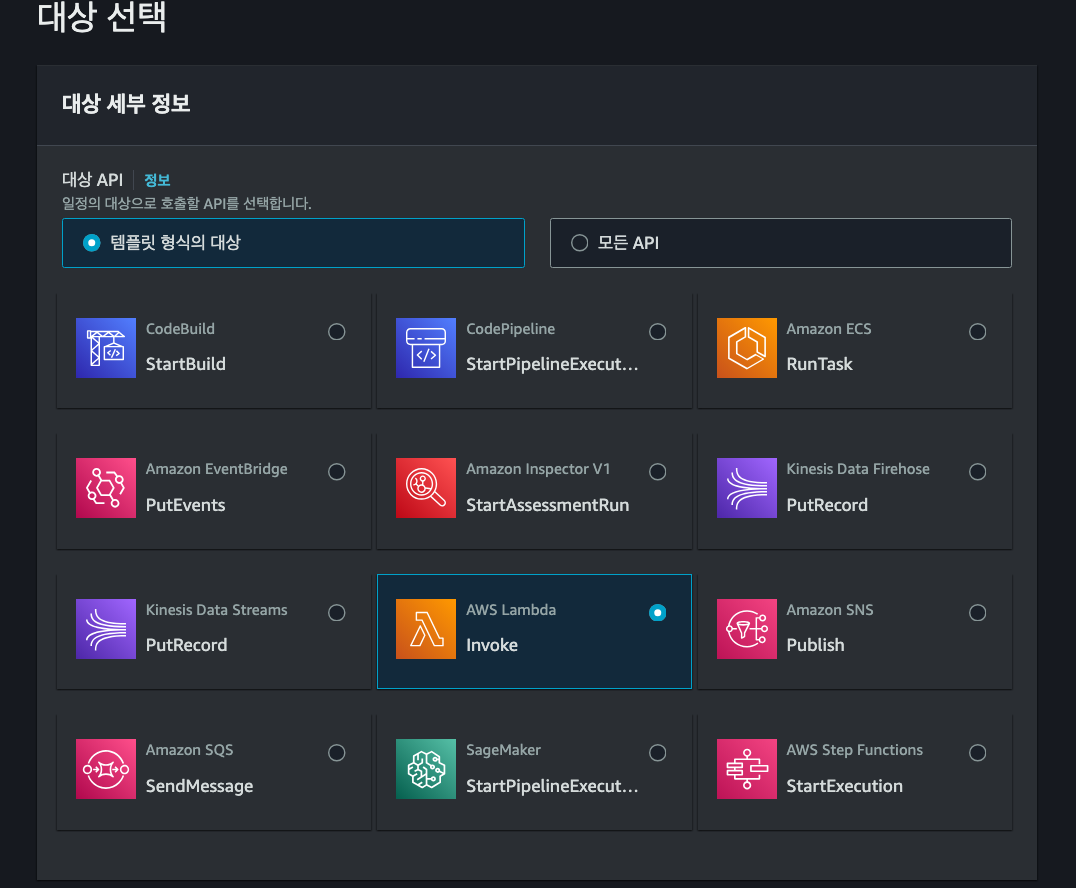Click the StartAssessmentRun label
The width and height of the screenshot is (1076, 888).
click(x=548, y=504)
